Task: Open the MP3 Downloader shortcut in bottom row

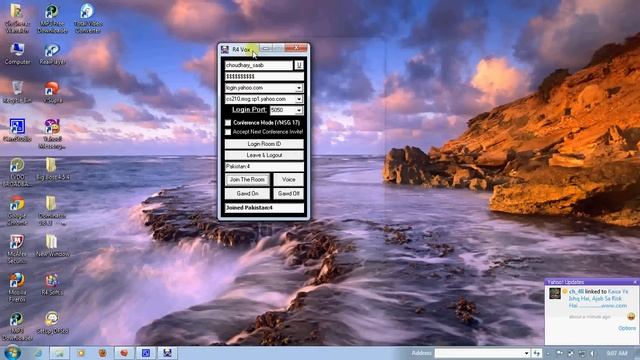Action: click(x=17, y=326)
